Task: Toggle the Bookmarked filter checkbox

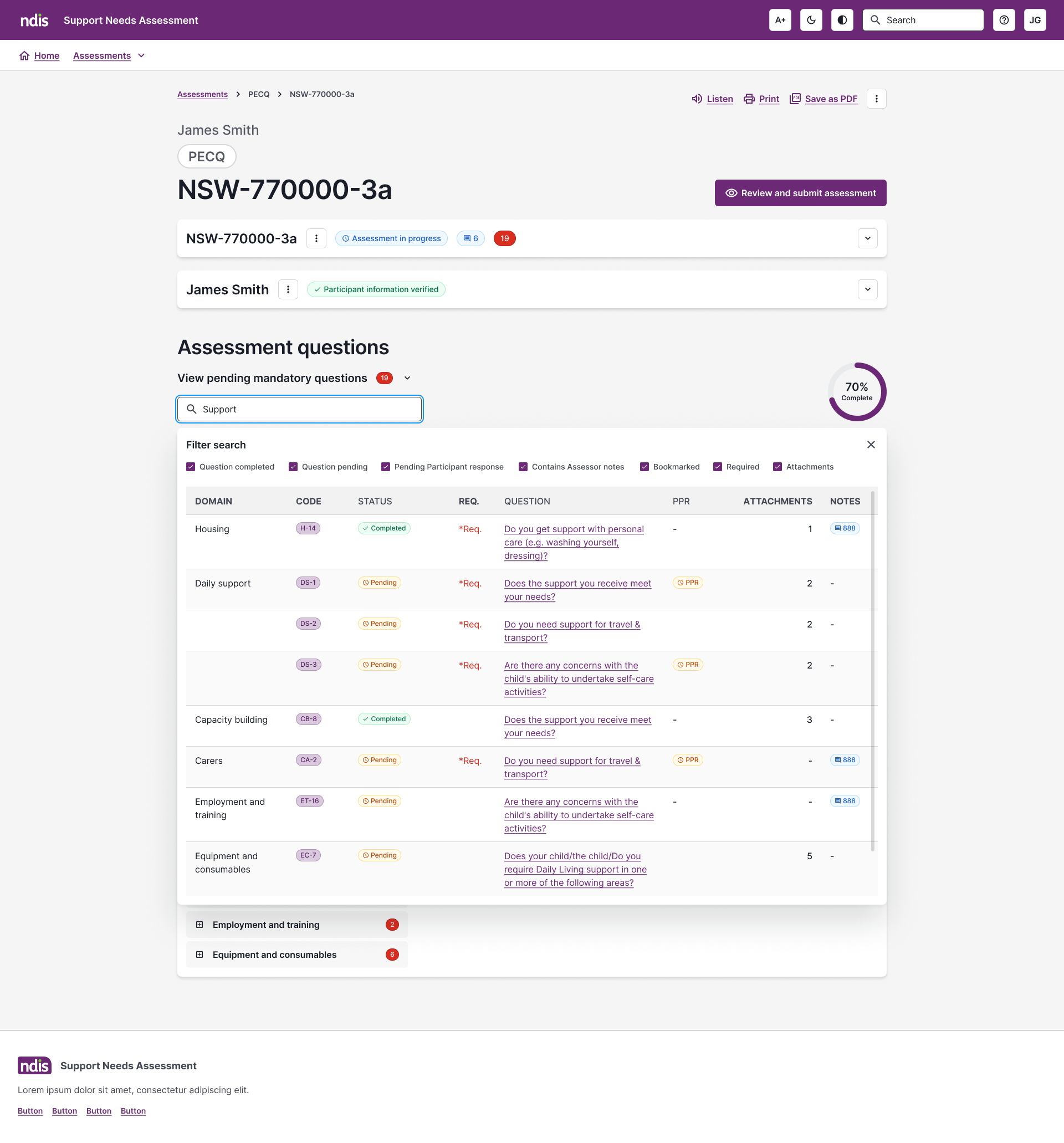Action: point(644,467)
